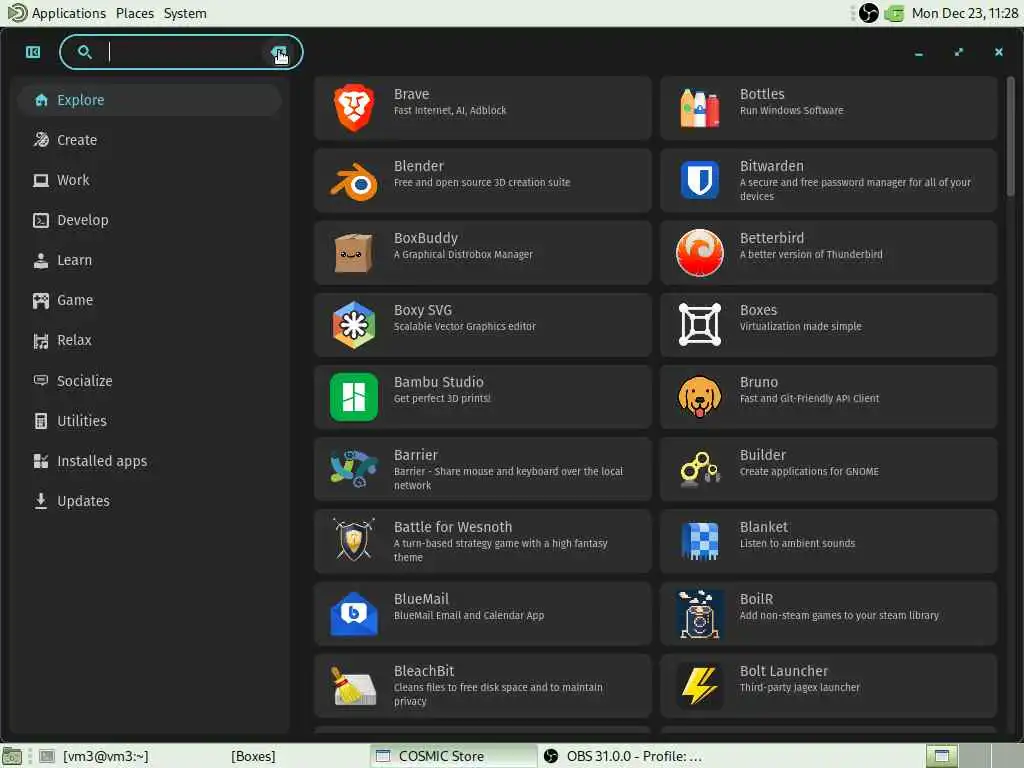Switch to Boxes window in taskbar
Viewport: 1024px width, 768px height.
pyautogui.click(x=252, y=756)
